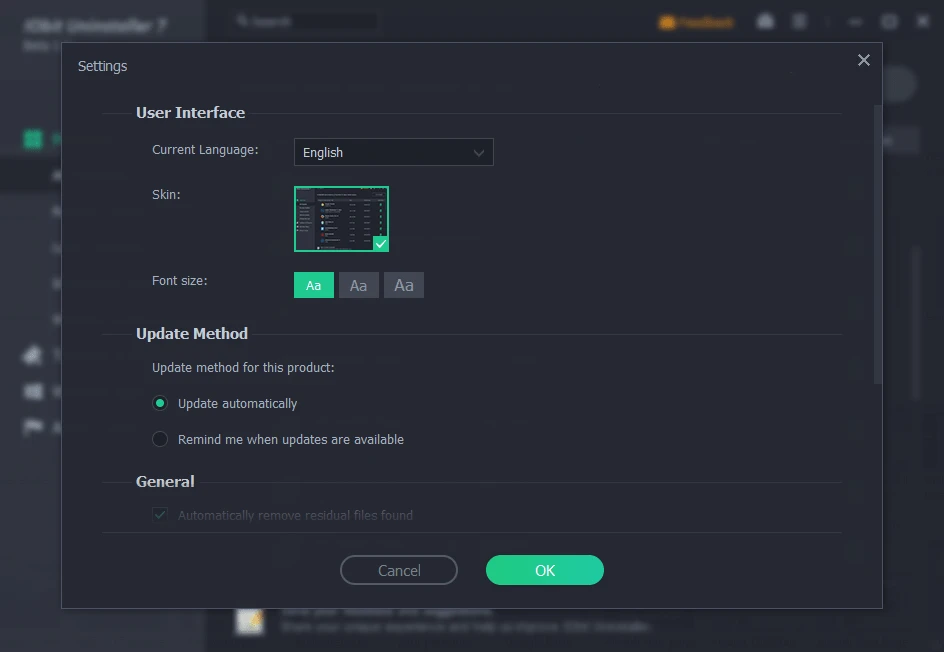
Task: Click the hamburger menu icon in title bar
Action: coord(799,21)
